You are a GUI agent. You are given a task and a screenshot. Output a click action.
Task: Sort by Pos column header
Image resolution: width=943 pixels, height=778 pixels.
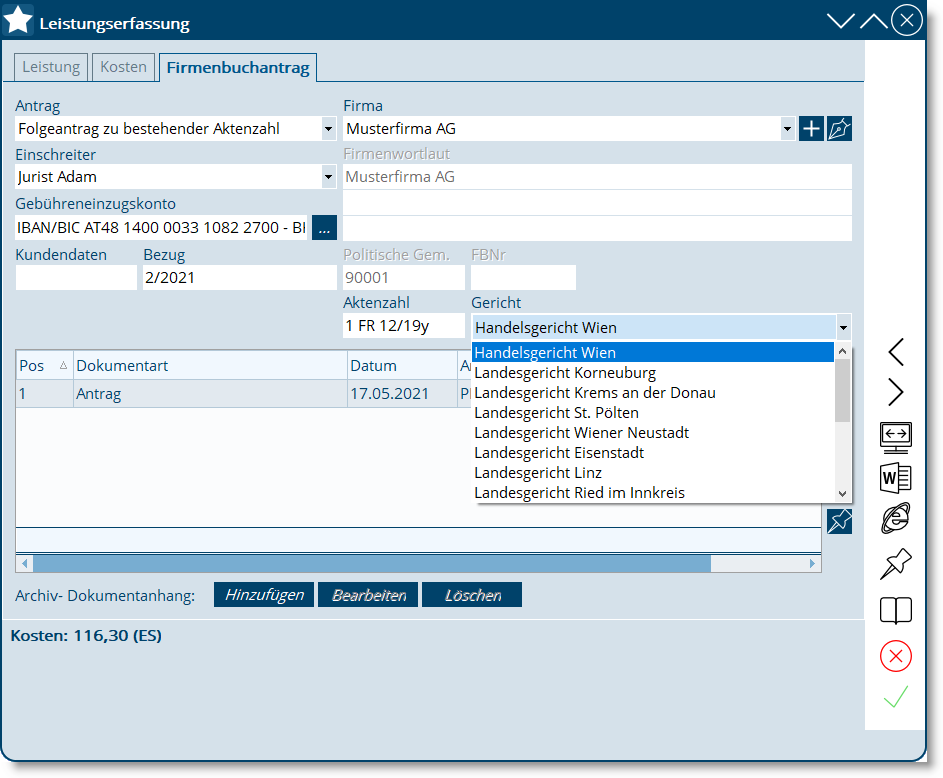coord(44,366)
